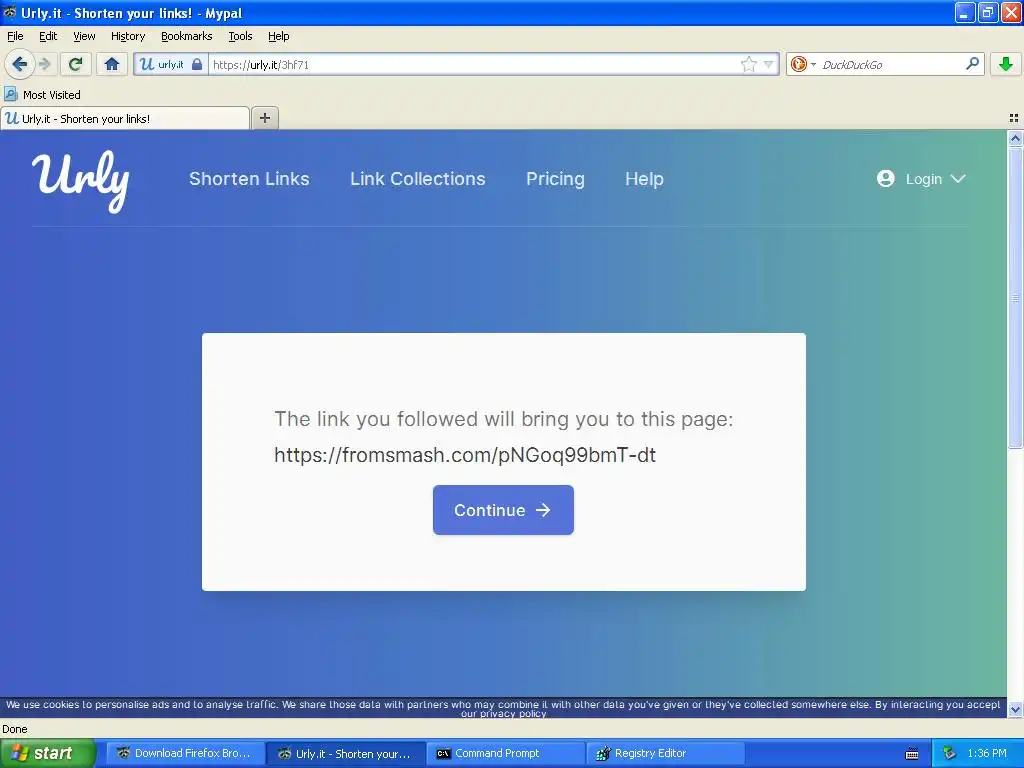The height and width of the screenshot is (768, 1024).
Task: Click the Most Visited bookmarks label
Action: (x=52, y=95)
